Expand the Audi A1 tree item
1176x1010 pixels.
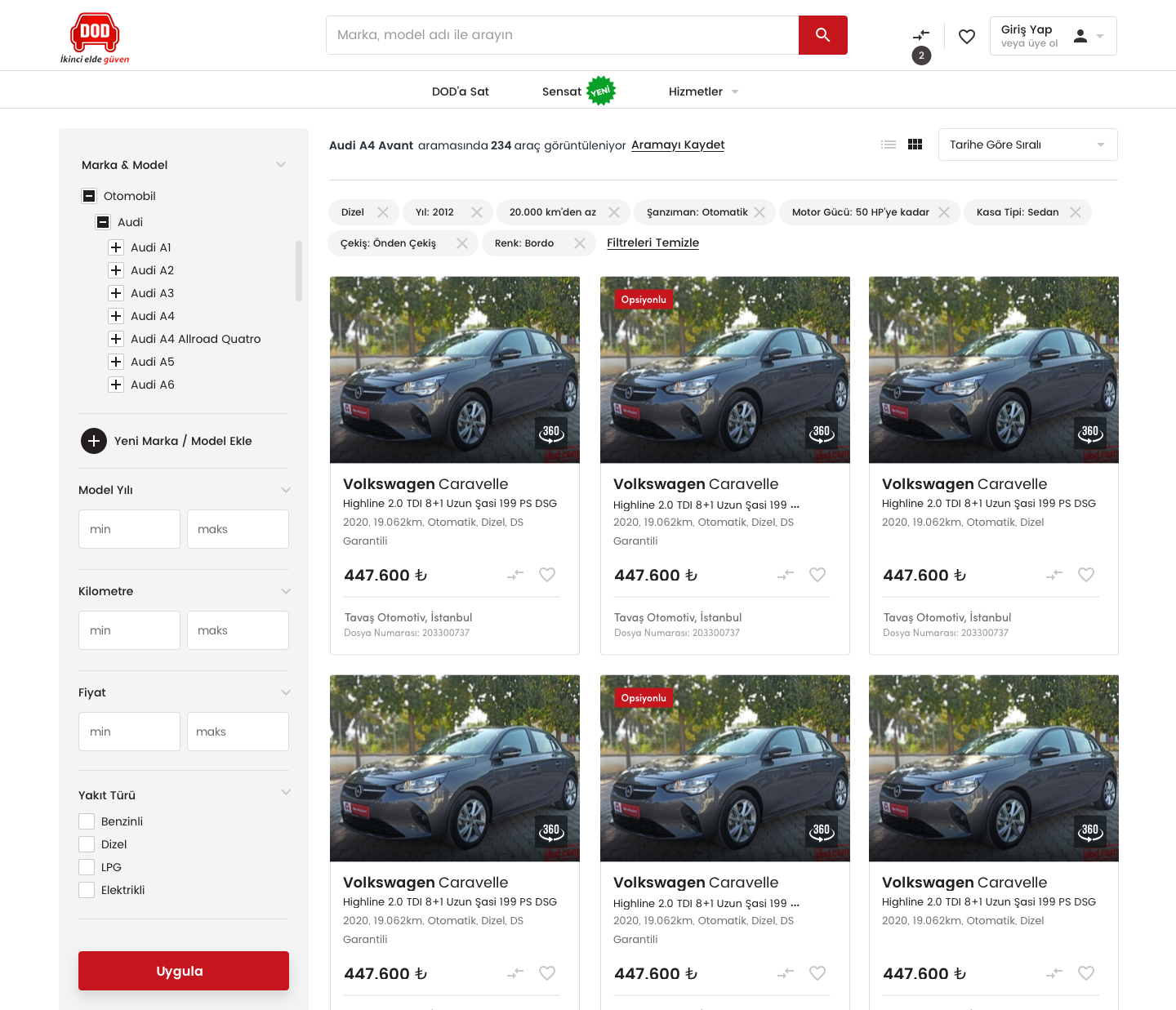[116, 247]
